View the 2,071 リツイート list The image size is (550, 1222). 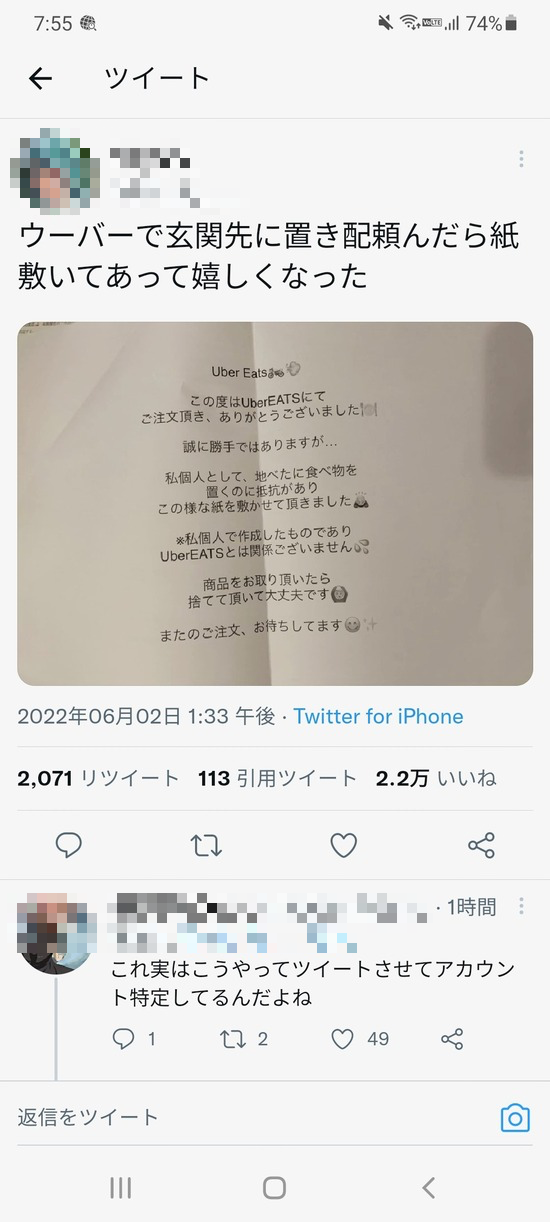[x=98, y=778]
